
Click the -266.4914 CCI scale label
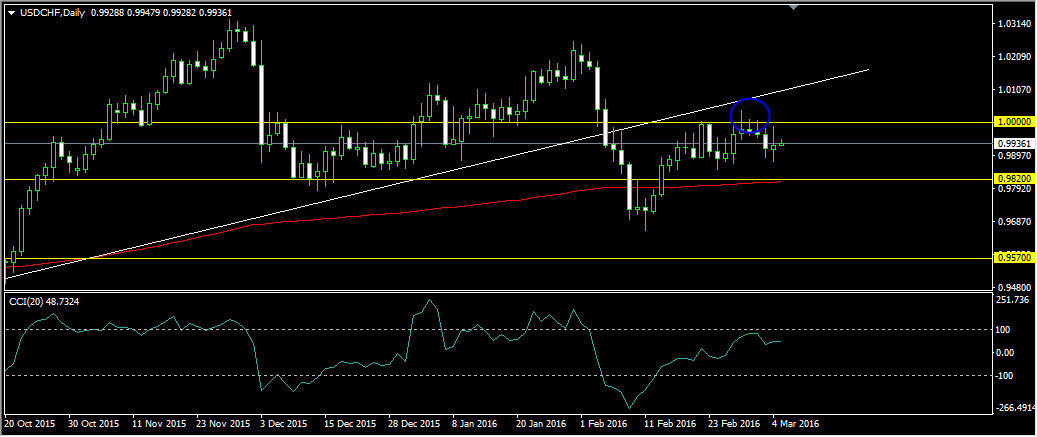click(1016, 408)
